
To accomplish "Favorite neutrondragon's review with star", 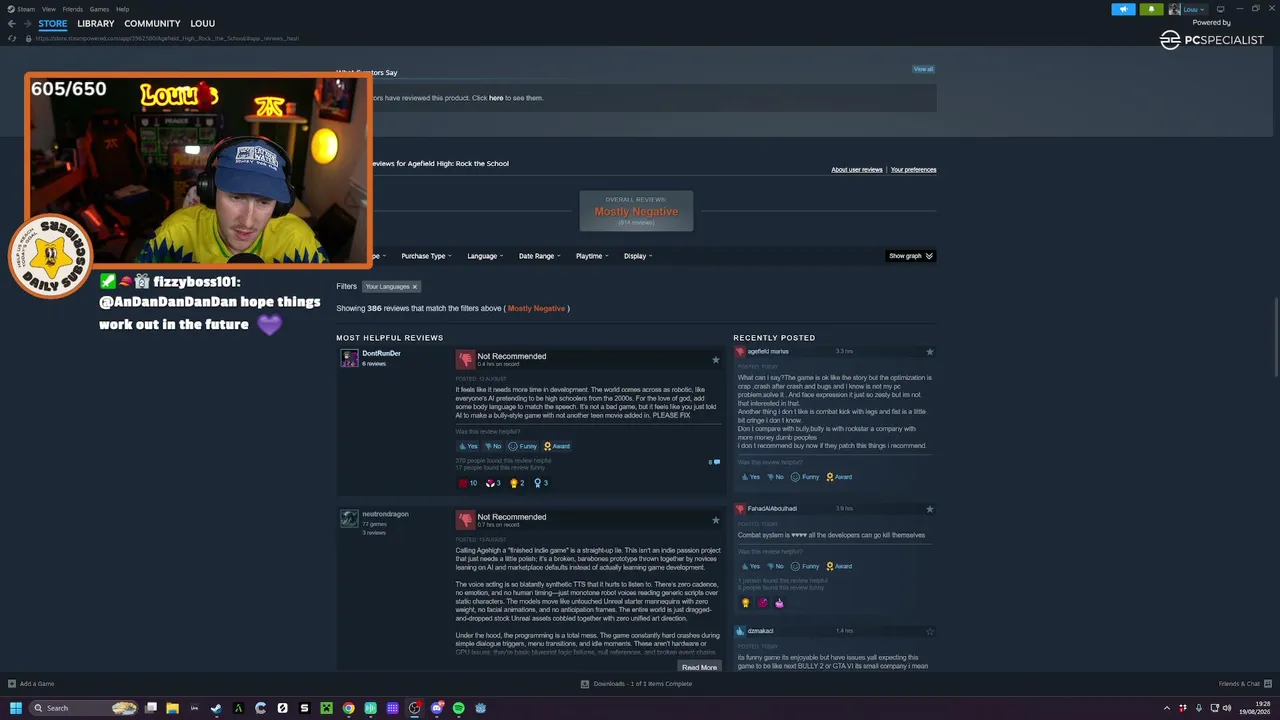I will click(715, 520).
